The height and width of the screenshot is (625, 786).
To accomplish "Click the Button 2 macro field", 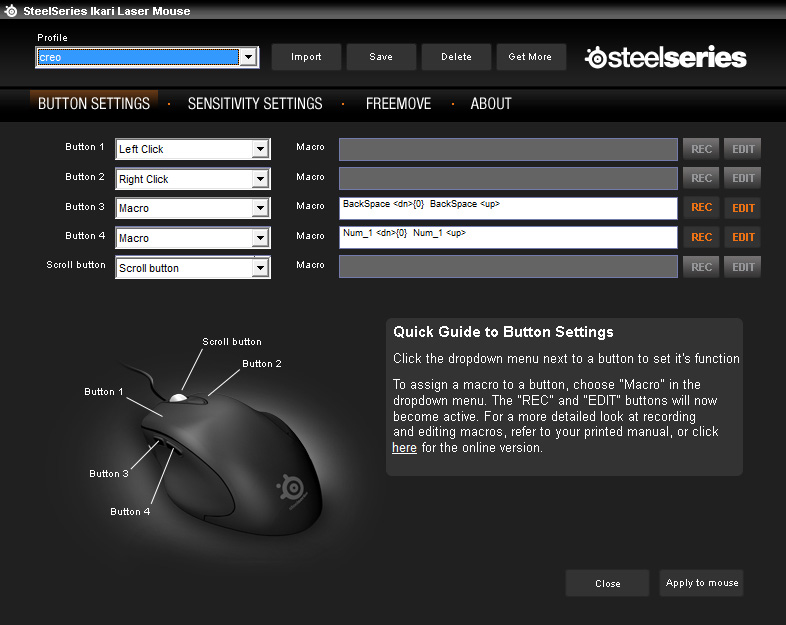I will [x=508, y=178].
